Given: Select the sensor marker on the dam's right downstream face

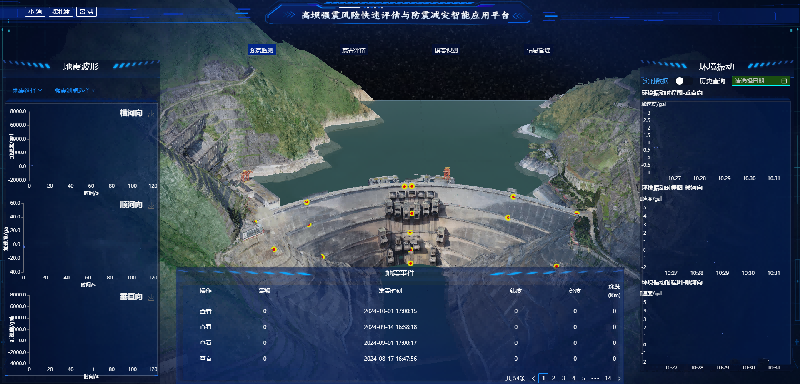Looking at the screenshot, I should [x=508, y=218].
